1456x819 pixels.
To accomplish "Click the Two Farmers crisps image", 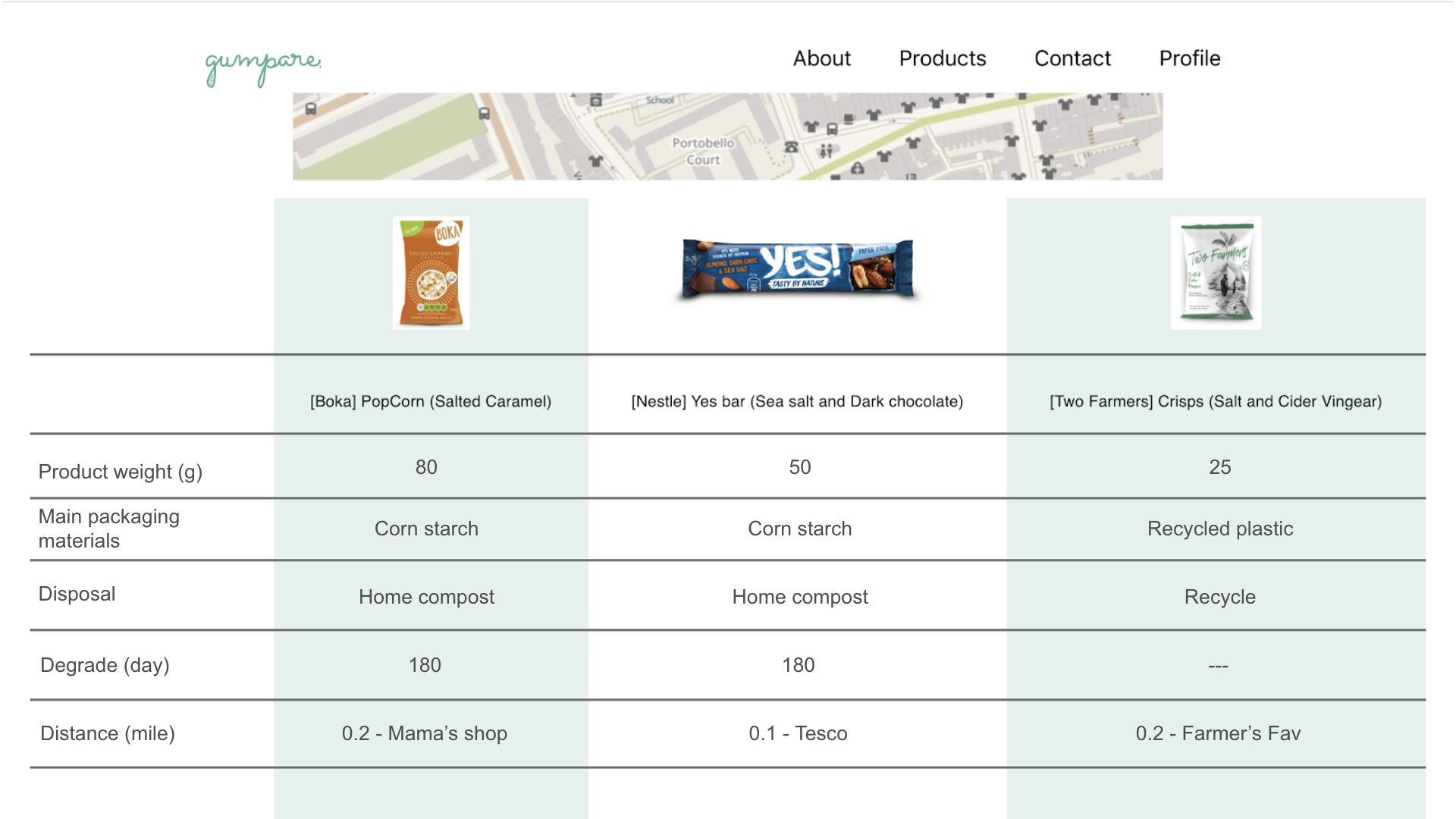I will (x=1216, y=273).
